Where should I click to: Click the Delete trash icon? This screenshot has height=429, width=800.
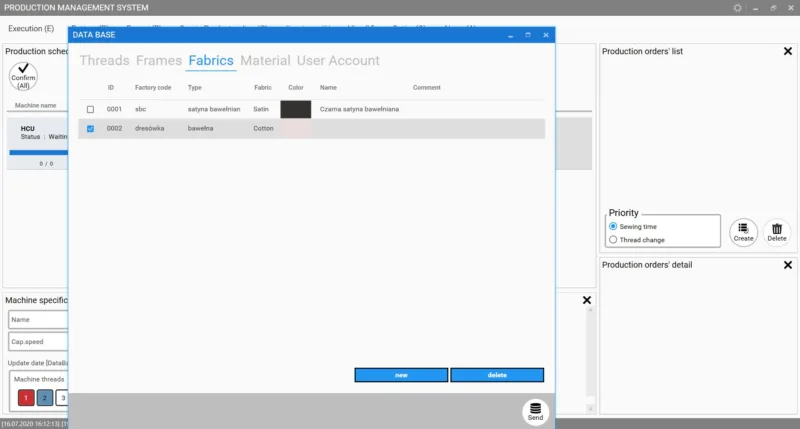(x=777, y=232)
